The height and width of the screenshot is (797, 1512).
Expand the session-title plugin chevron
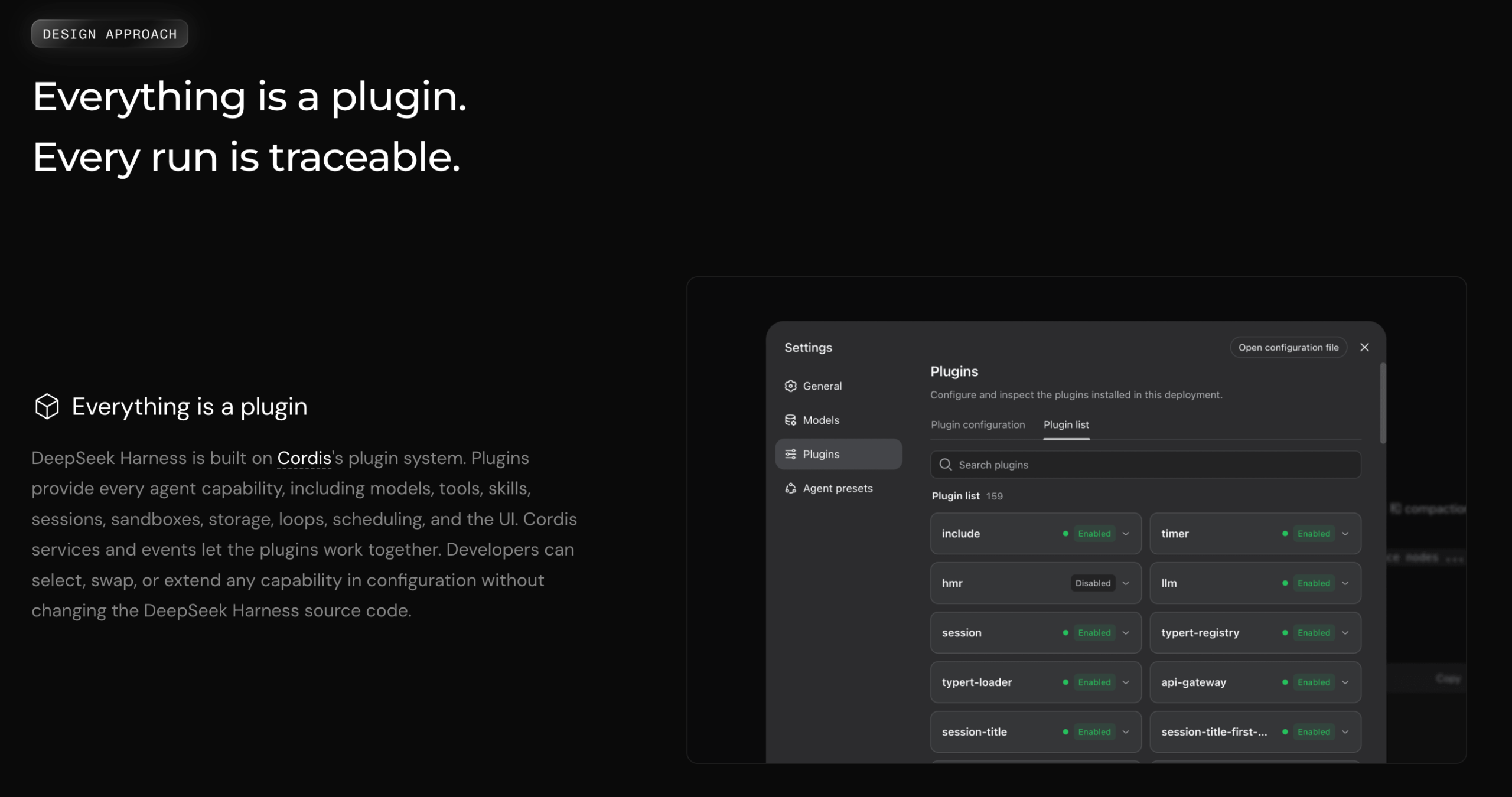pyautogui.click(x=1126, y=732)
